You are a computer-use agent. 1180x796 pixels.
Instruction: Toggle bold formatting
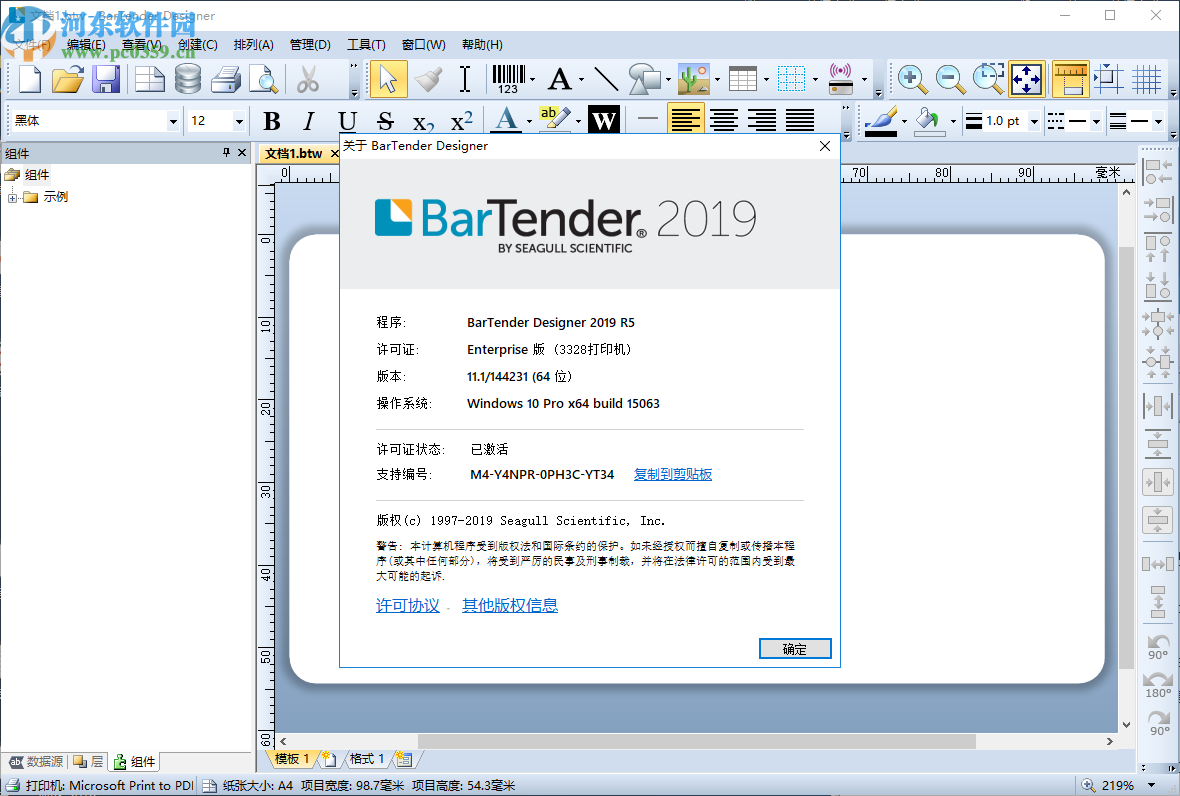(271, 121)
